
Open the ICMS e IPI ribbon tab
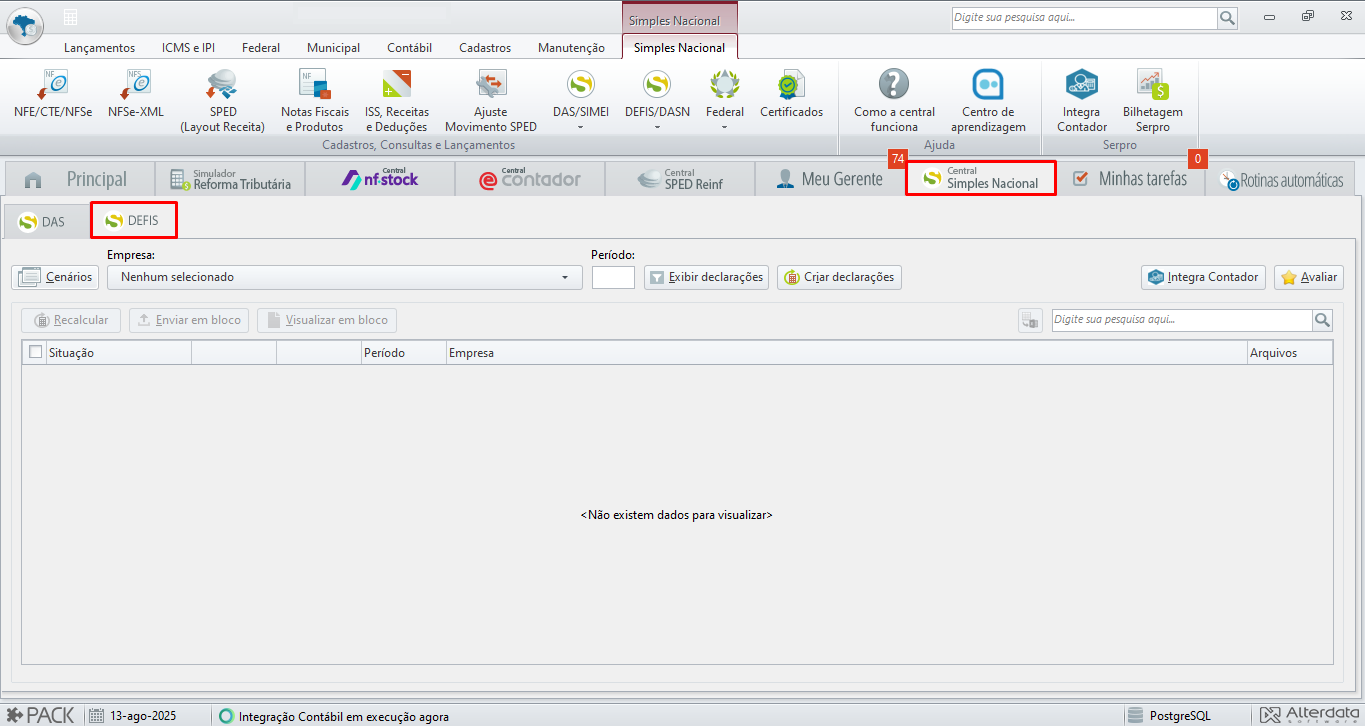[188, 47]
